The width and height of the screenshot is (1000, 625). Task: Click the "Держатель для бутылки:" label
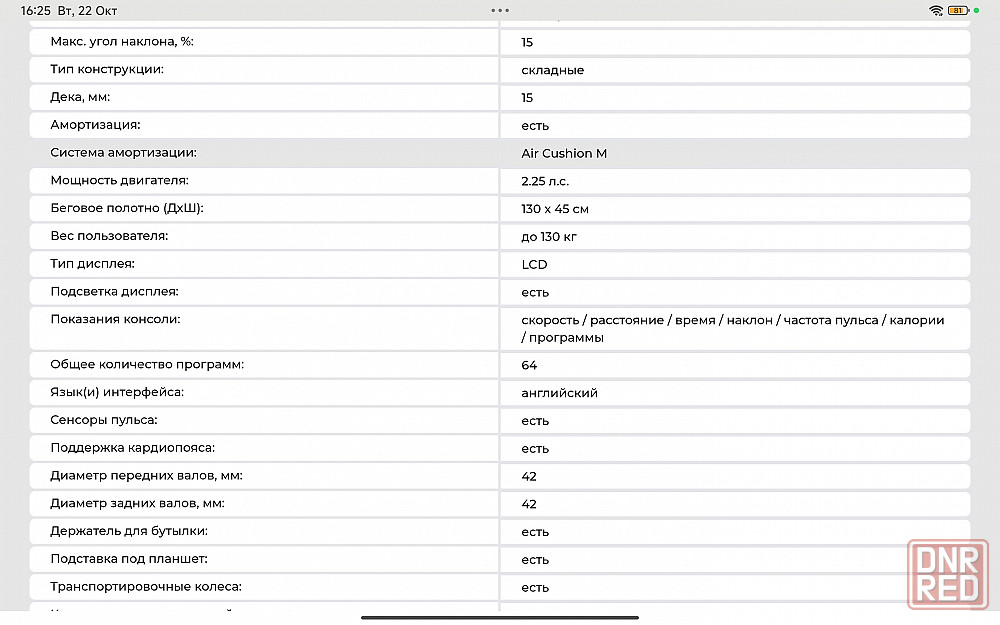click(129, 531)
